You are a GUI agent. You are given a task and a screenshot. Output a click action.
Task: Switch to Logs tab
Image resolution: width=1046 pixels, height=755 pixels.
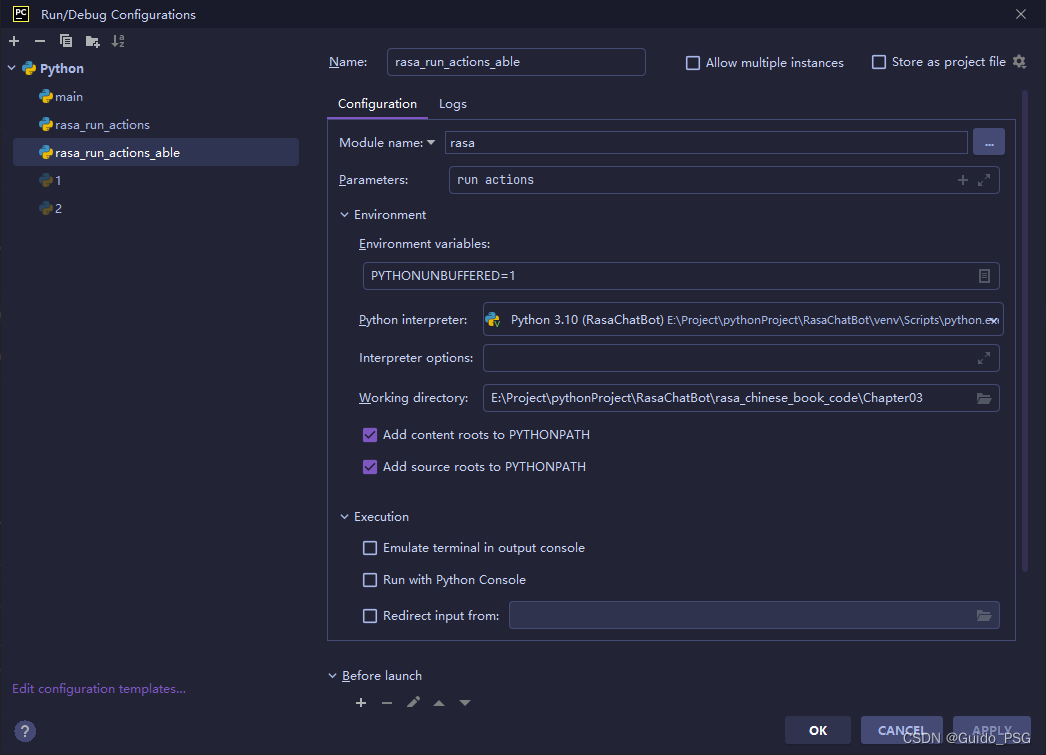(x=452, y=104)
